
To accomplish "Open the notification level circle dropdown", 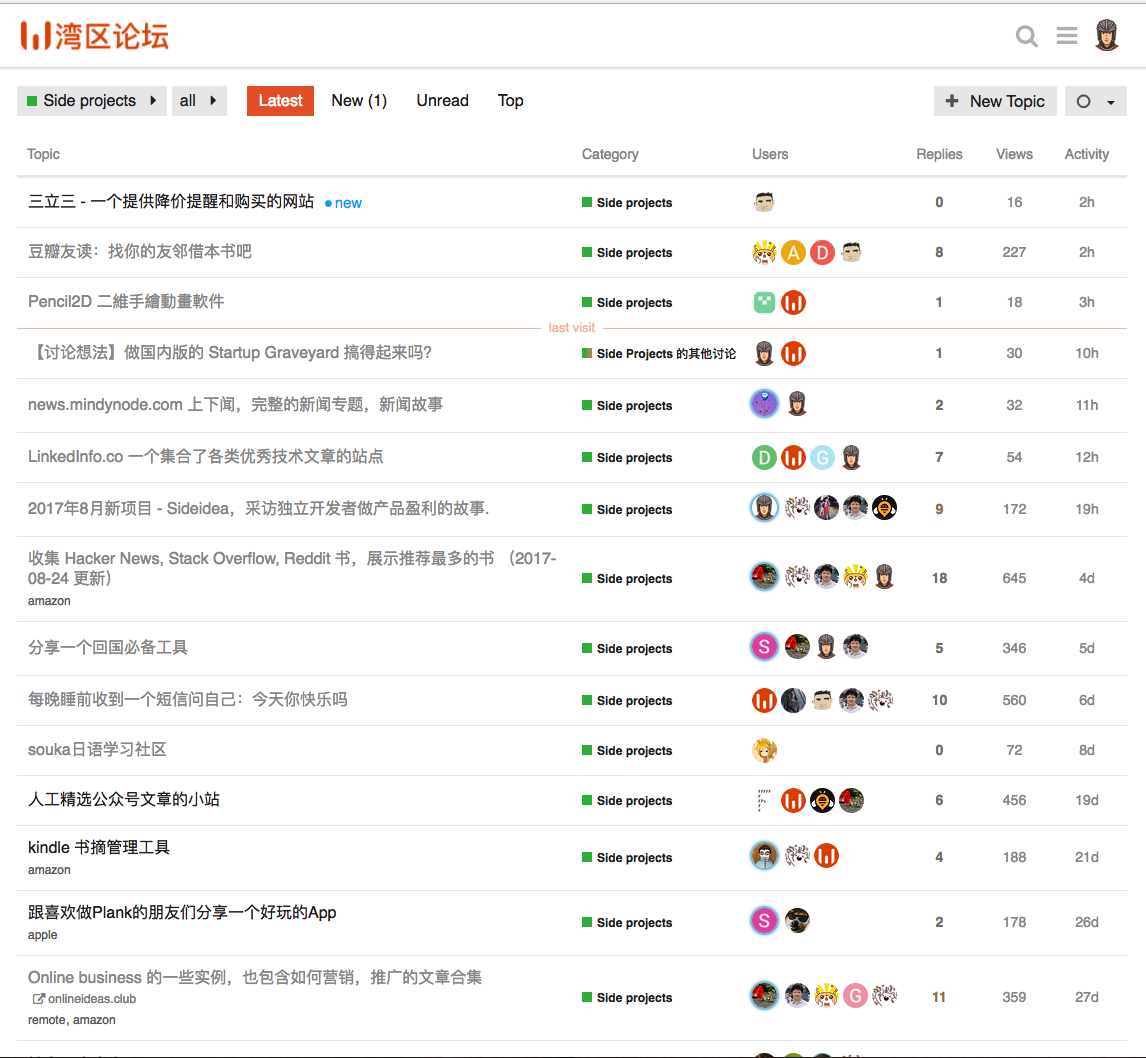I will pyautogui.click(x=1095, y=101).
